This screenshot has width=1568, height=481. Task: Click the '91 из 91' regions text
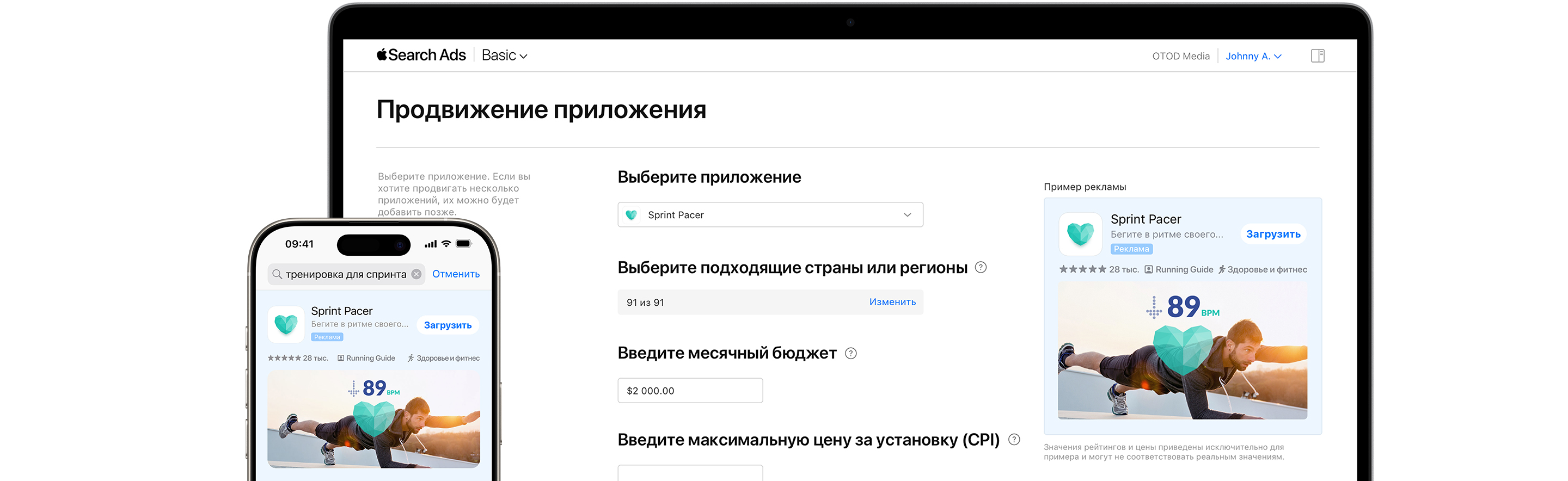pyautogui.click(x=645, y=302)
